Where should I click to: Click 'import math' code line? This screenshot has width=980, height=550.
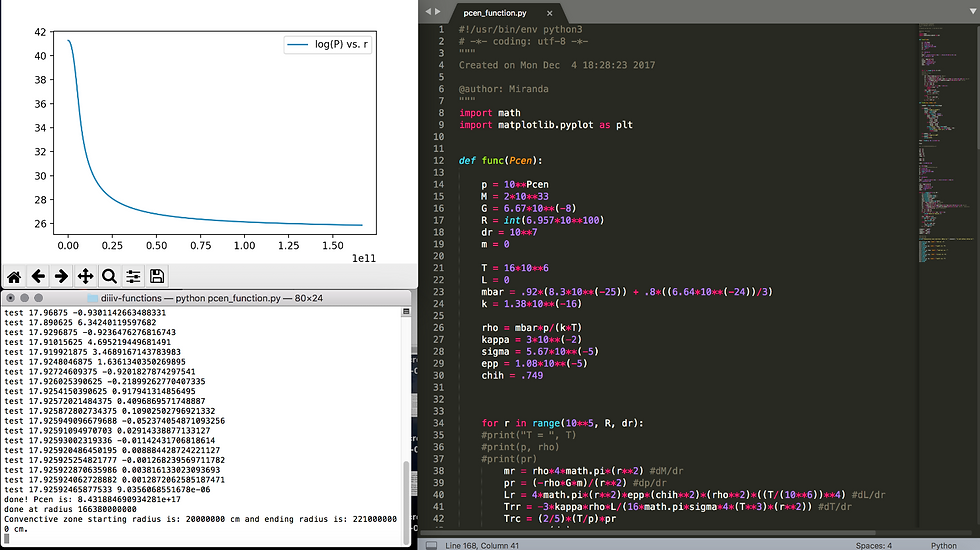pos(490,113)
